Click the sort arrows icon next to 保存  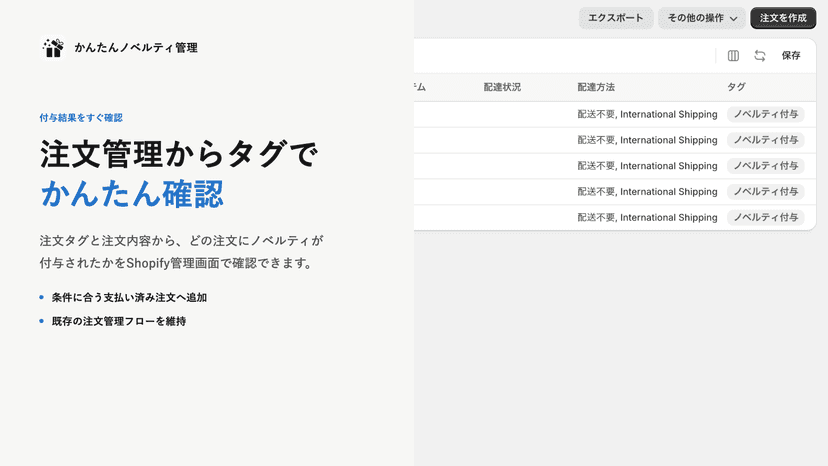[x=759, y=55]
